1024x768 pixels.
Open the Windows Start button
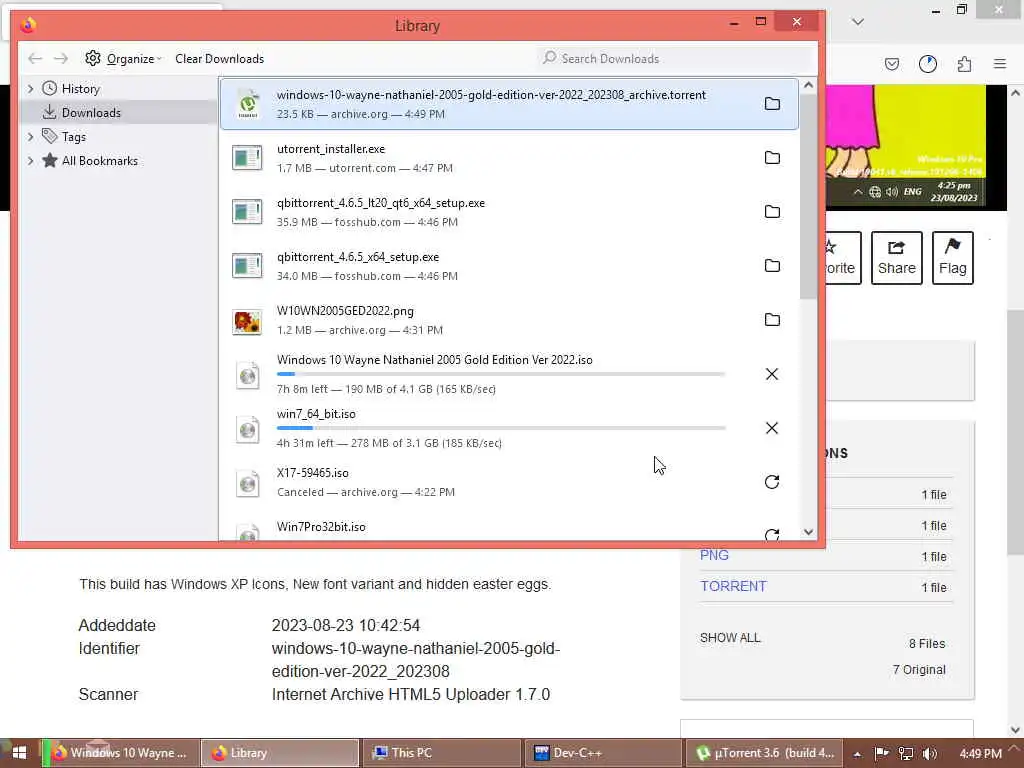(20, 753)
